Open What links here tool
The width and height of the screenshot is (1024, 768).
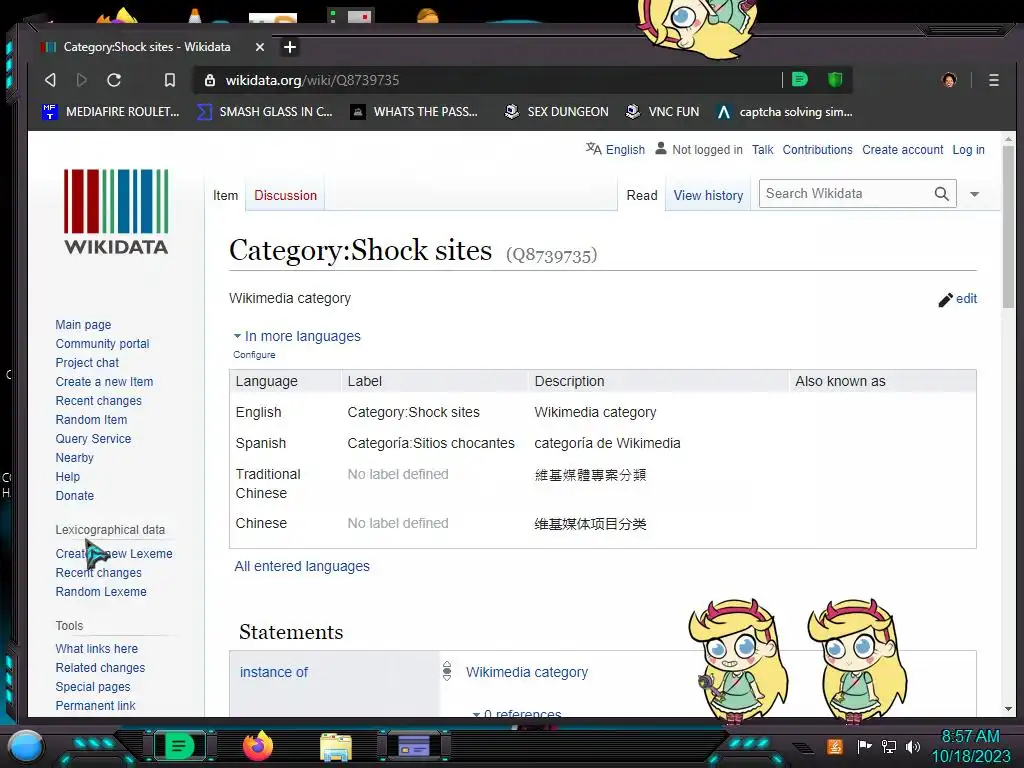pos(97,648)
